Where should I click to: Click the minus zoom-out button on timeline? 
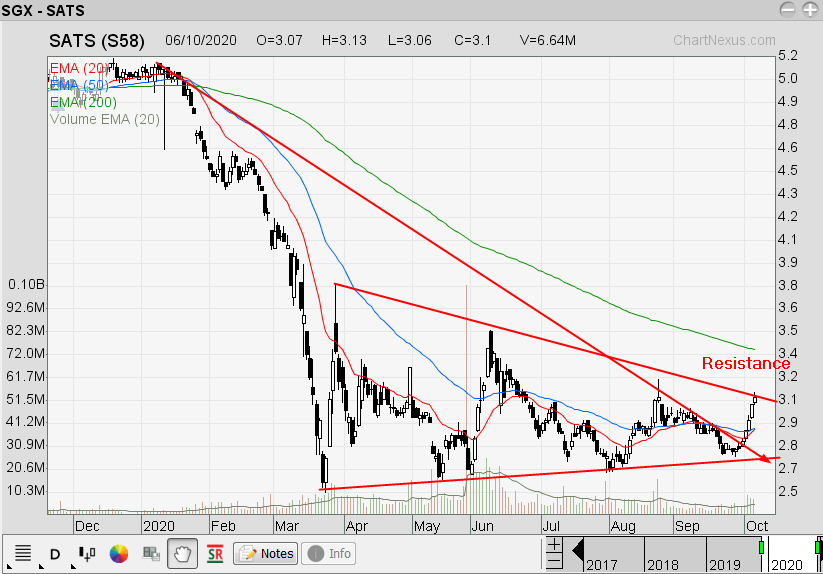(x=554, y=561)
